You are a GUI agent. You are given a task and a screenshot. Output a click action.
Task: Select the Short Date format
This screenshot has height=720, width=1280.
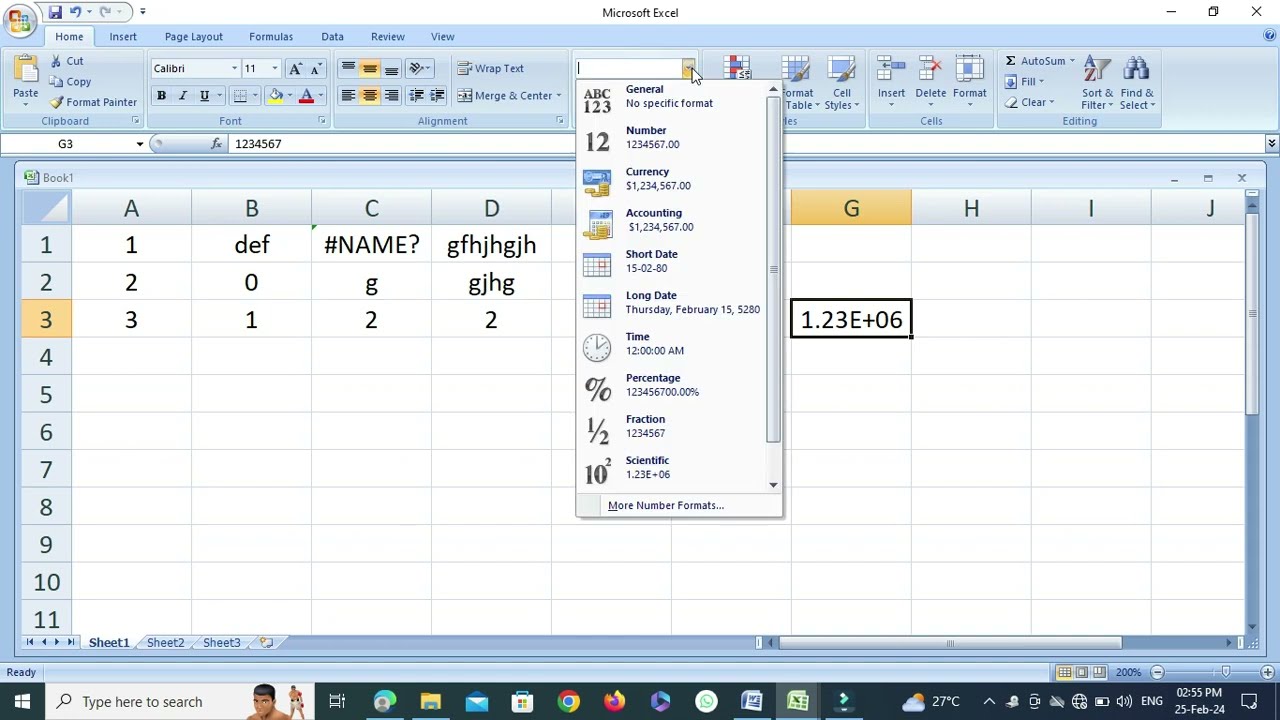672,261
